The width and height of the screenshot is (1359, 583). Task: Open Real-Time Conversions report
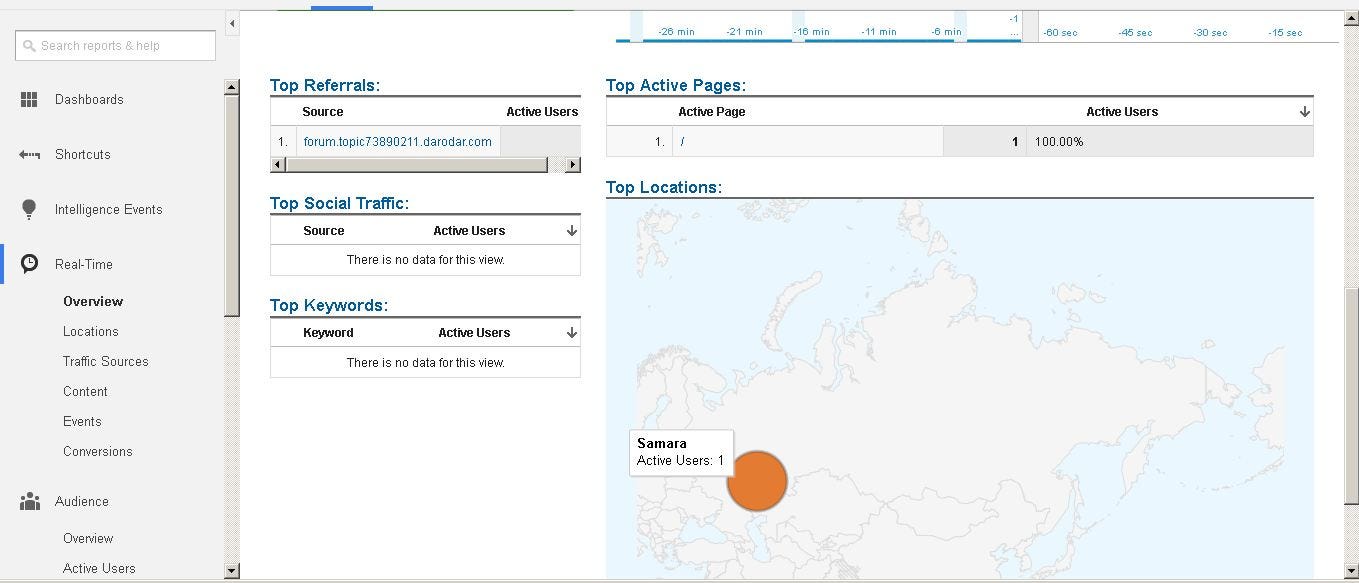(x=98, y=451)
